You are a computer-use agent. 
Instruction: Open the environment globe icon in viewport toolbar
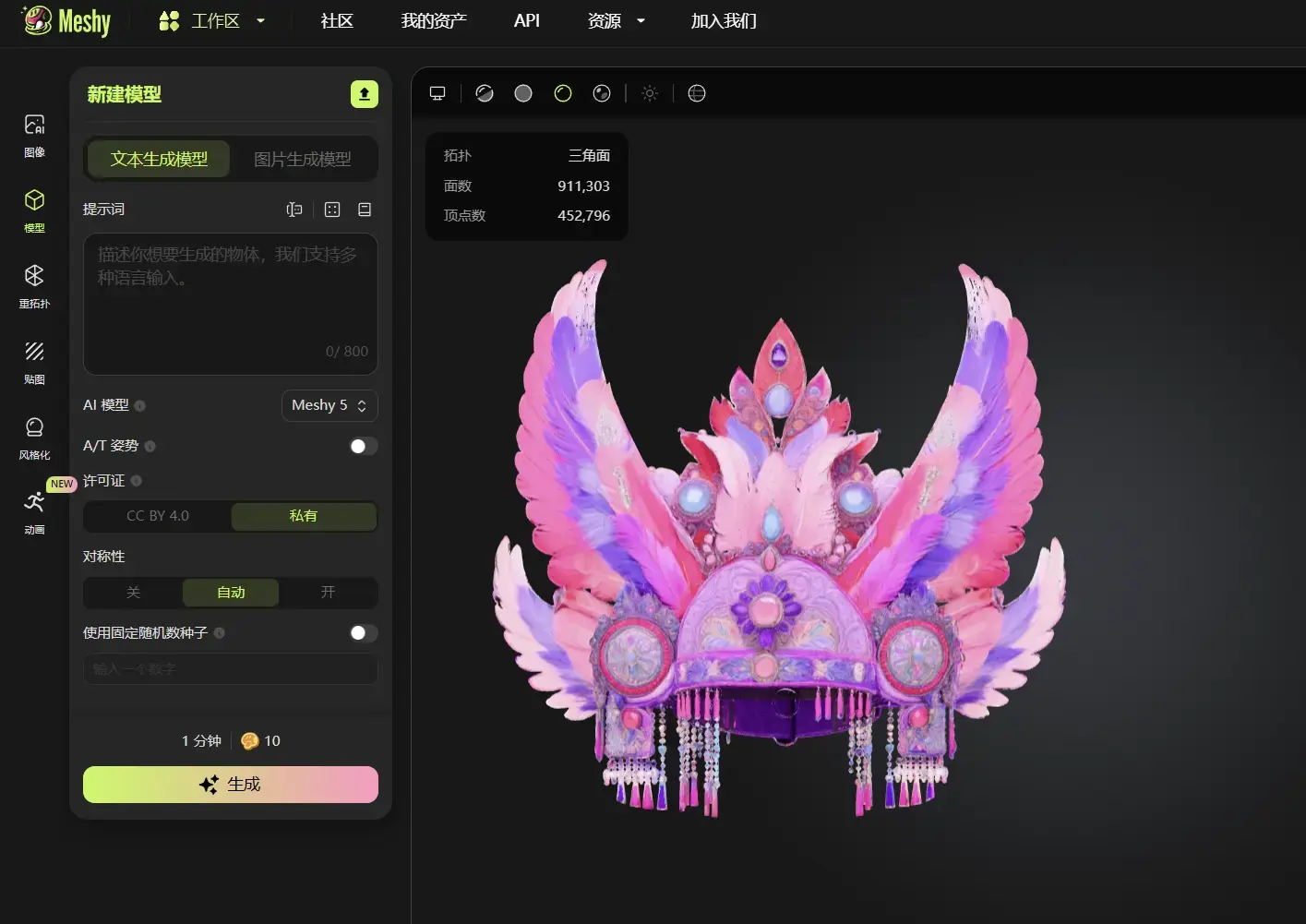(x=696, y=92)
